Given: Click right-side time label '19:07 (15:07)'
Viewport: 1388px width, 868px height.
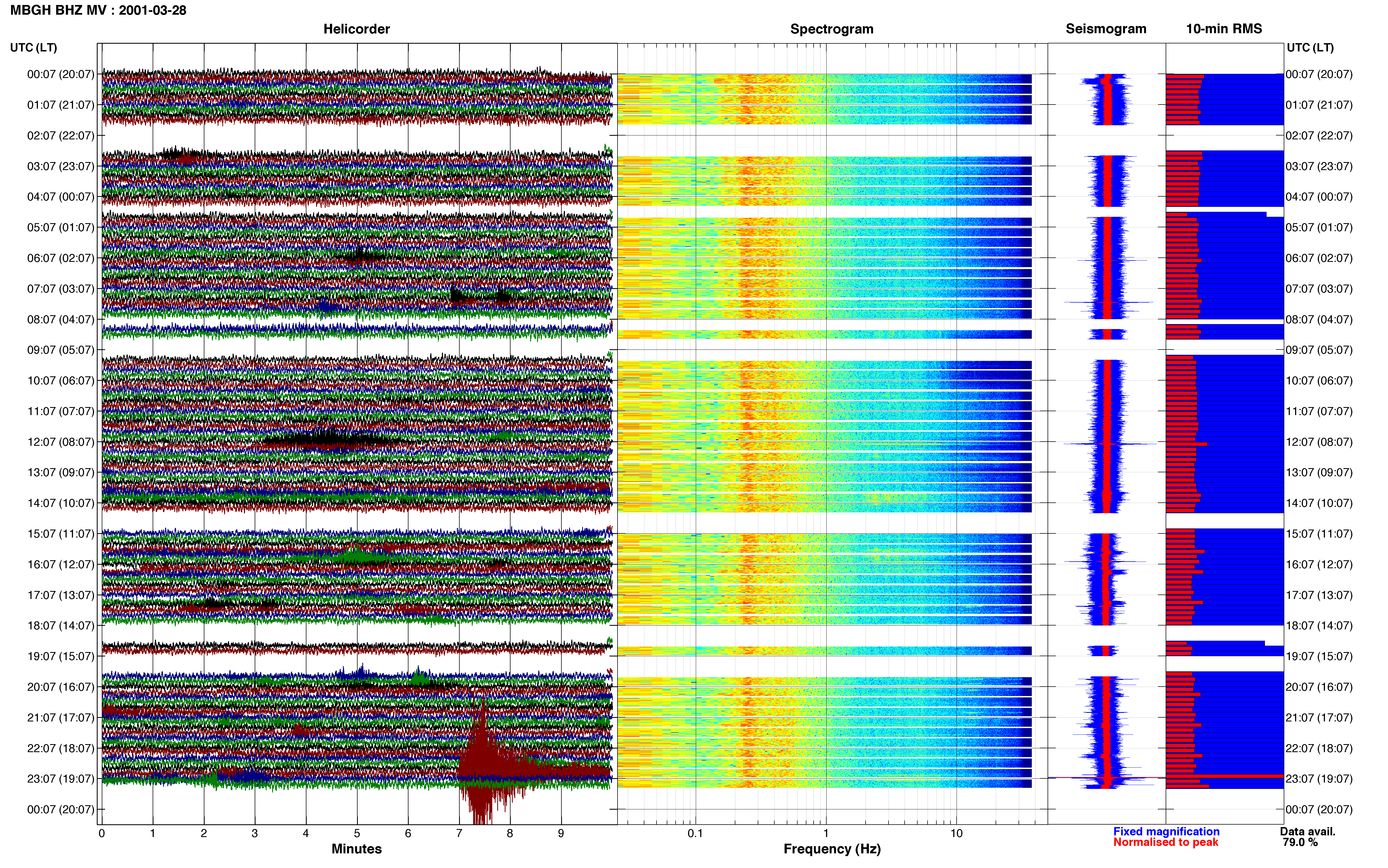Looking at the screenshot, I should click(x=1319, y=656).
